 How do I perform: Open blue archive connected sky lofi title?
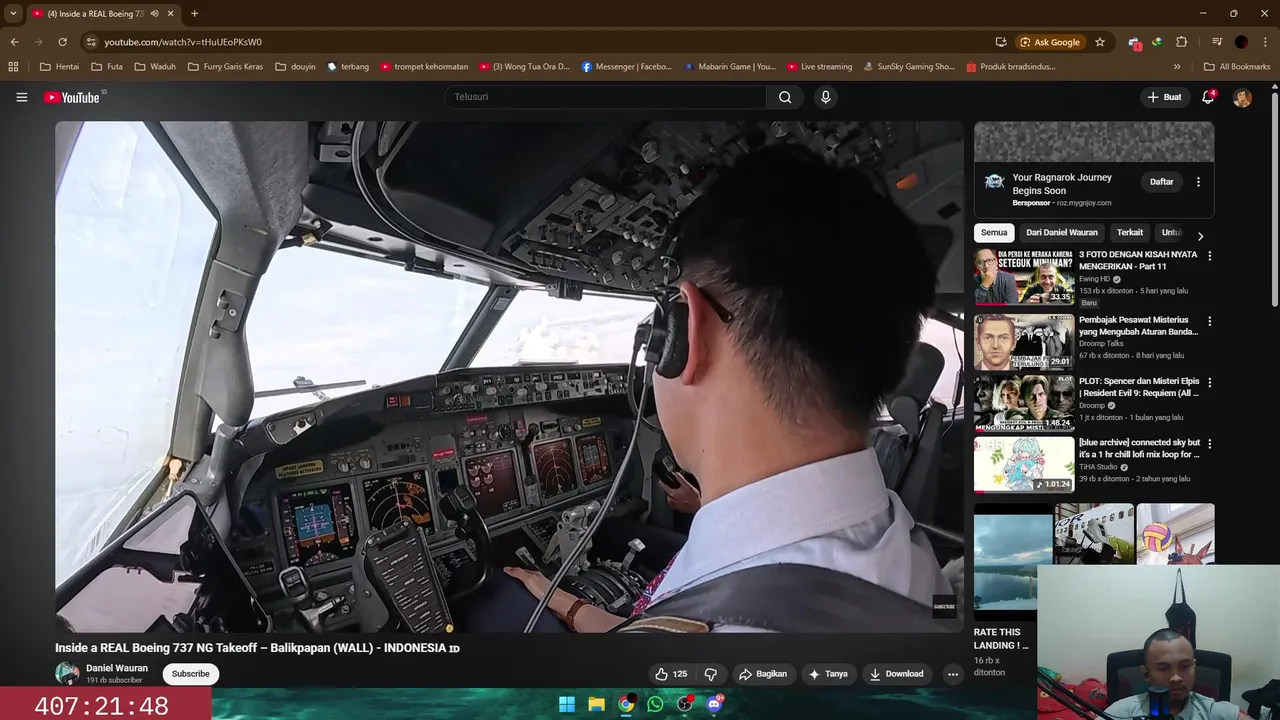[x=1139, y=448]
